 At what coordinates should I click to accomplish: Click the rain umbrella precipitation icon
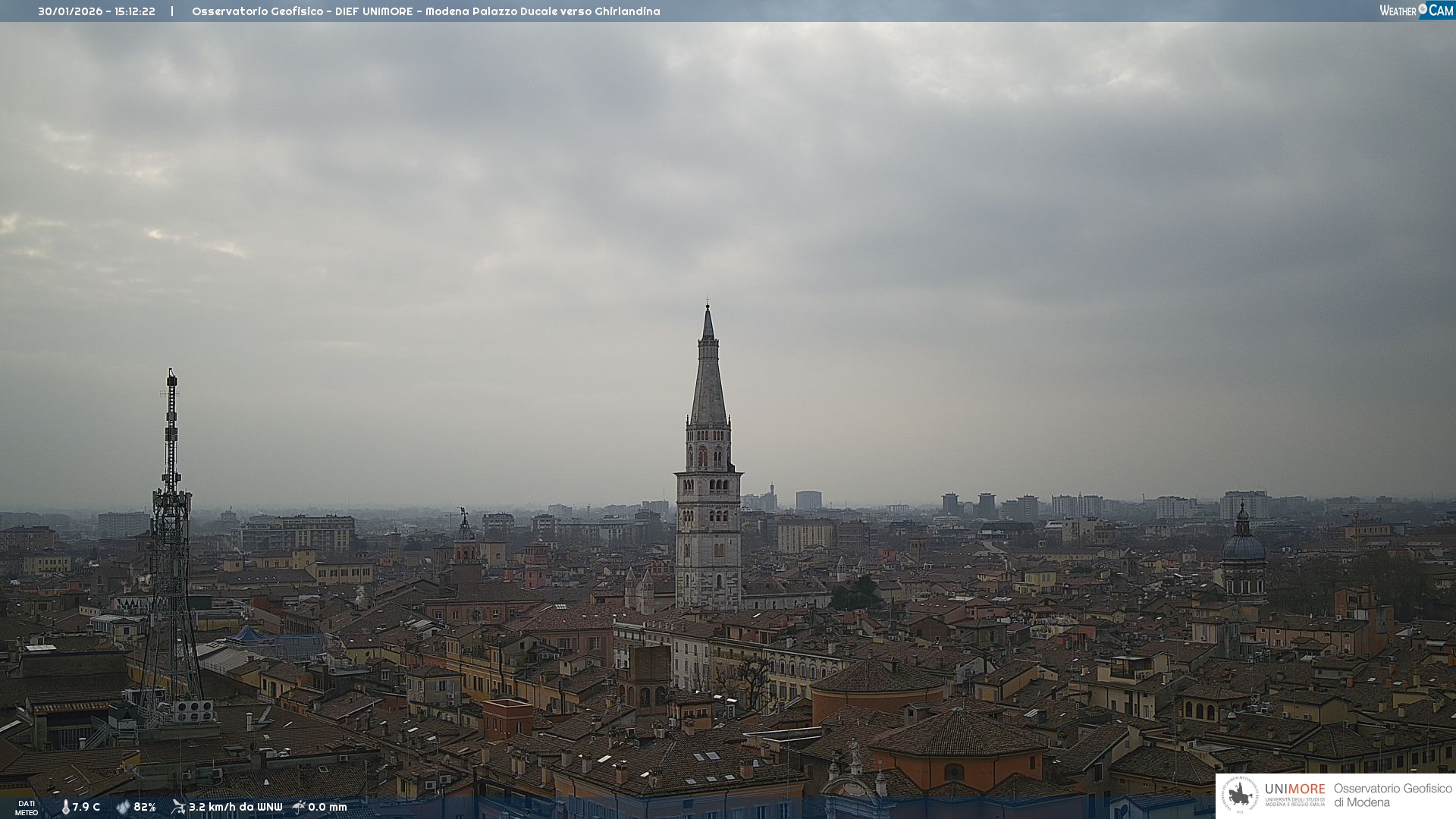click(299, 807)
